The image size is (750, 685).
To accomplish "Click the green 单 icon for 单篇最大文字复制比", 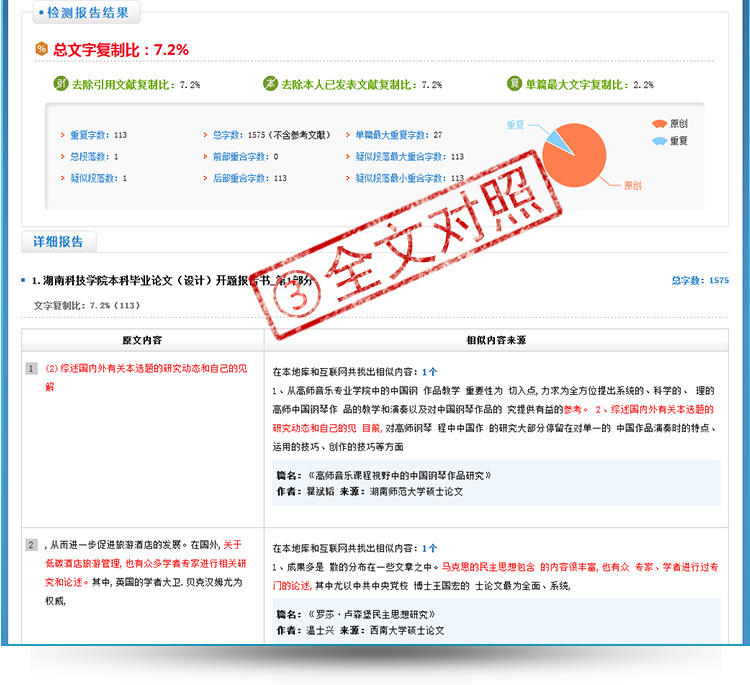I will pyautogui.click(x=514, y=84).
